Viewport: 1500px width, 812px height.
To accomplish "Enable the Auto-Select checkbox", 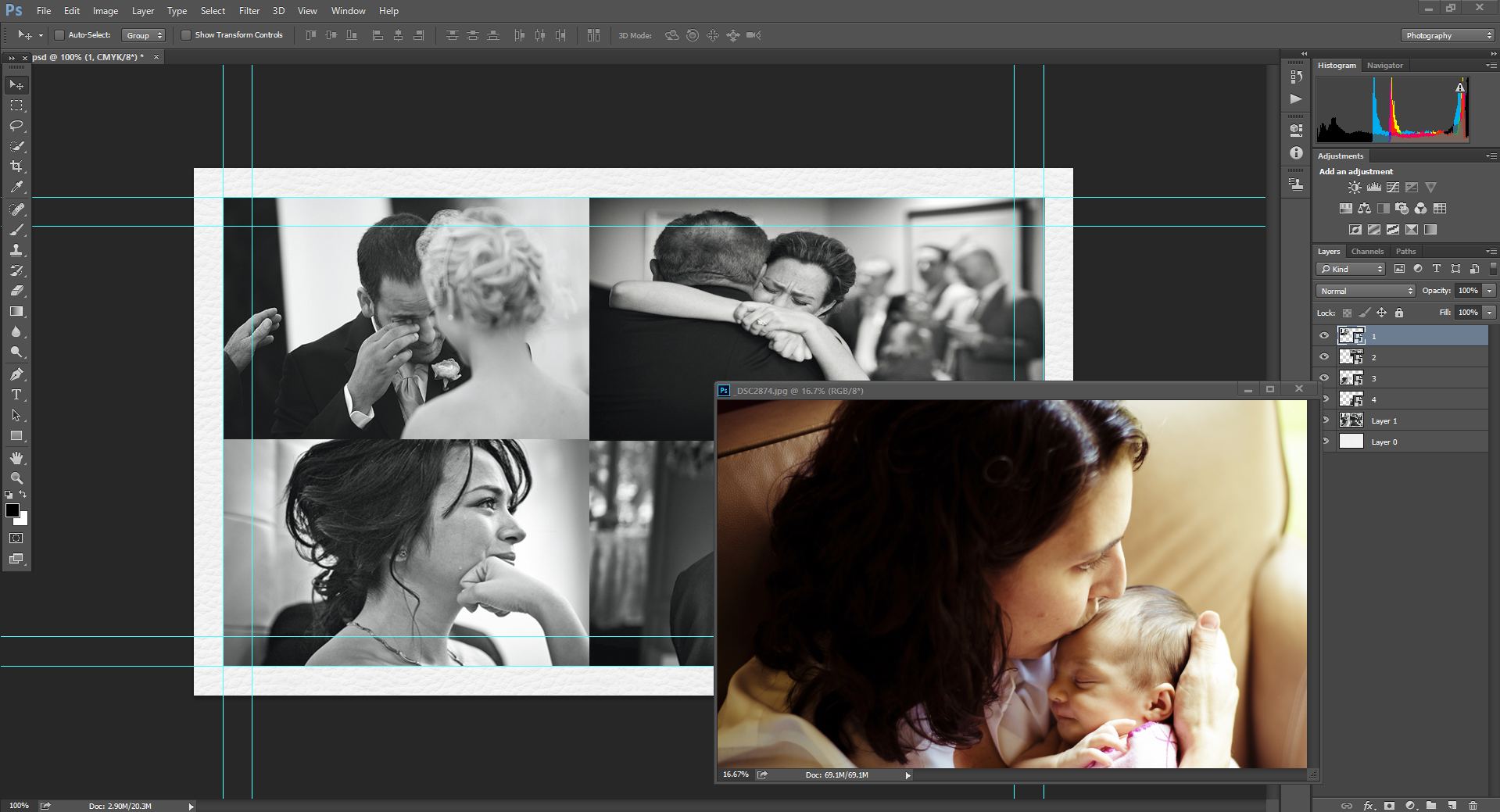I will [59, 35].
